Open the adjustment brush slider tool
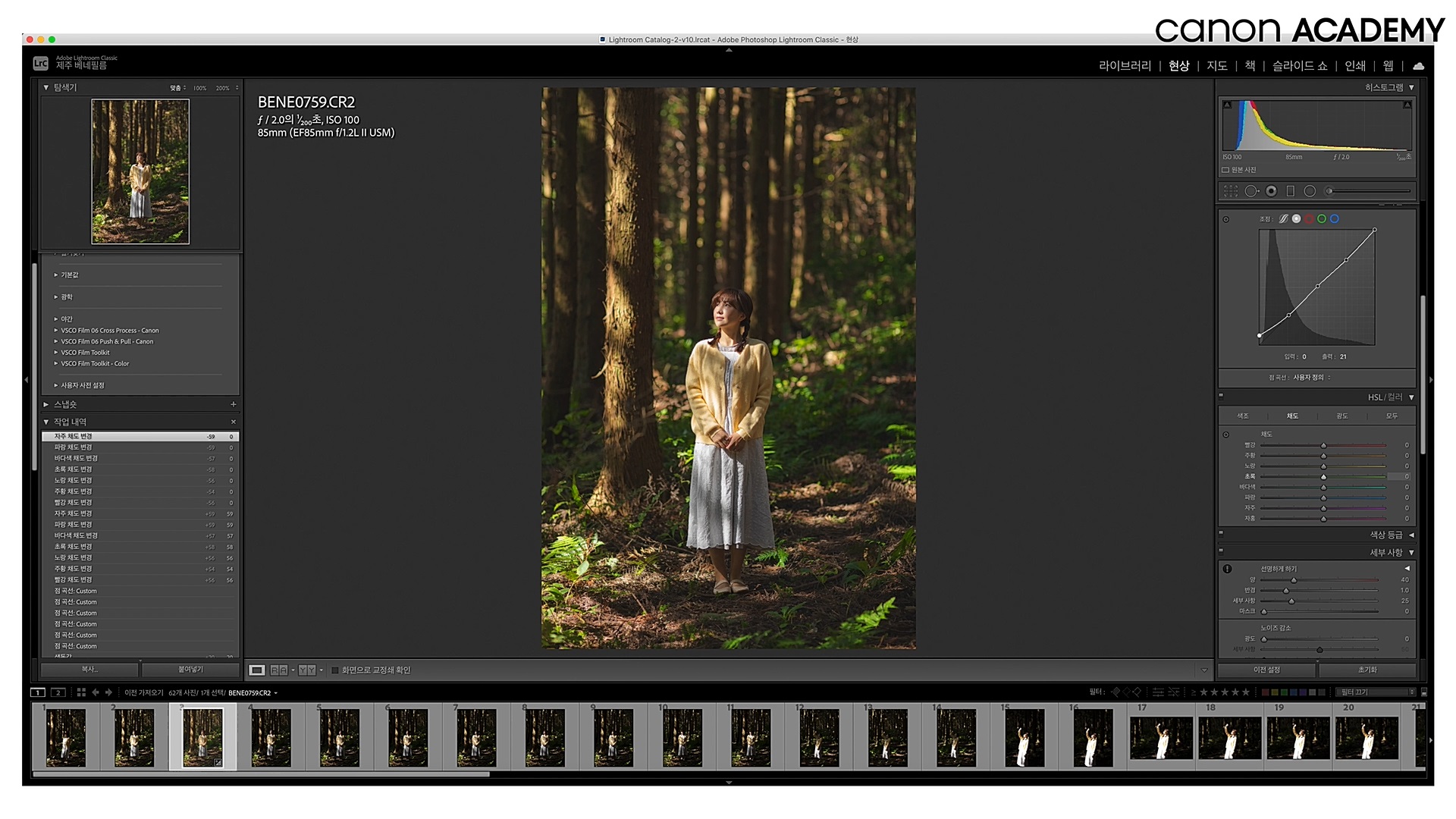The height and width of the screenshot is (819, 1456). [x=1368, y=191]
